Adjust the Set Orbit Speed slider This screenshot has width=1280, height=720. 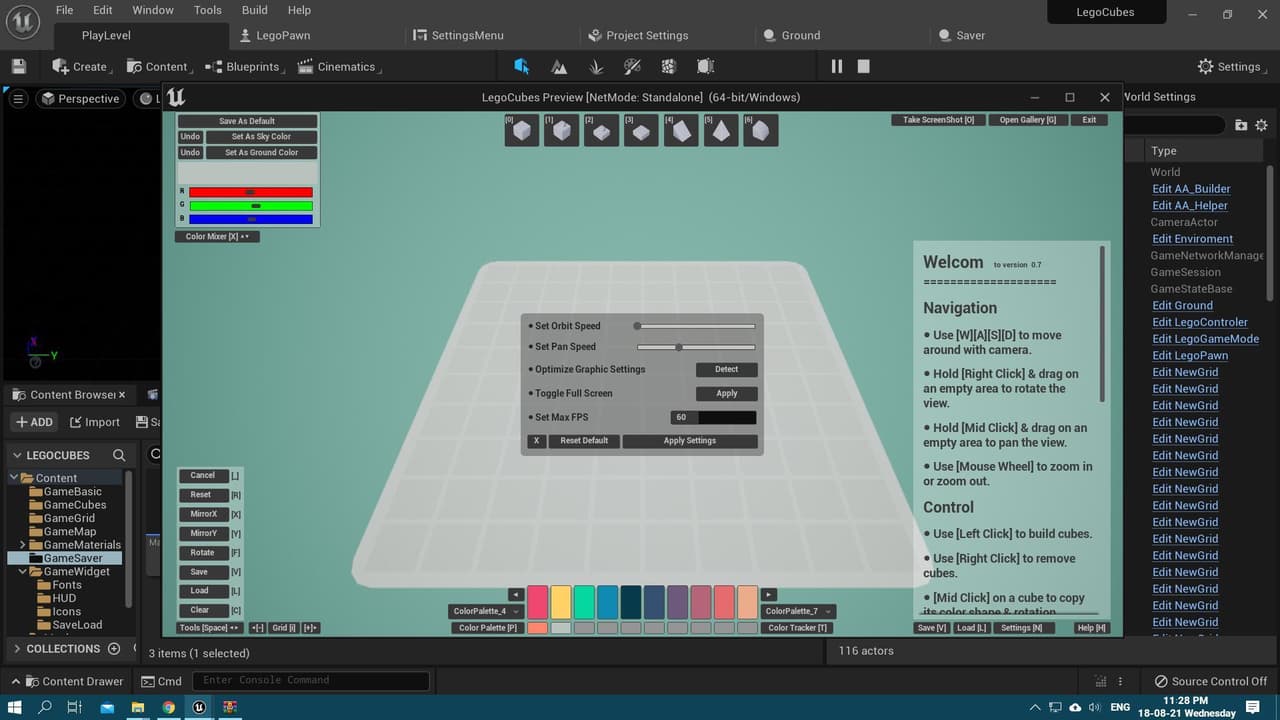(695, 326)
